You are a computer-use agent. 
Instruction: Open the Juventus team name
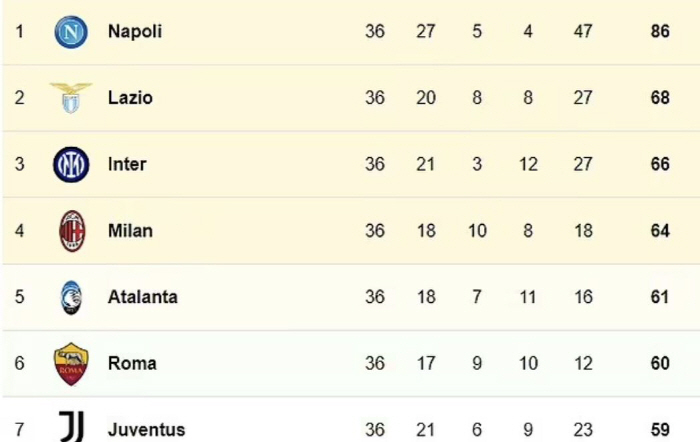pos(146,429)
